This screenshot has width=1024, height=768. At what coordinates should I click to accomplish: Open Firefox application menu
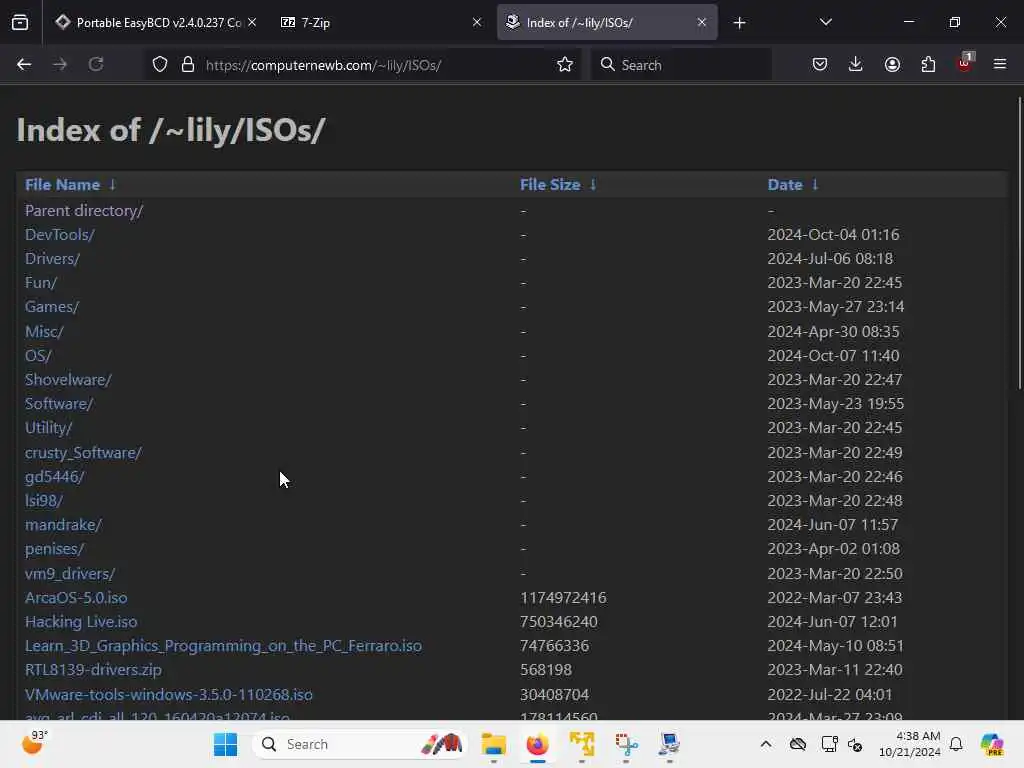pyautogui.click(x=1000, y=65)
